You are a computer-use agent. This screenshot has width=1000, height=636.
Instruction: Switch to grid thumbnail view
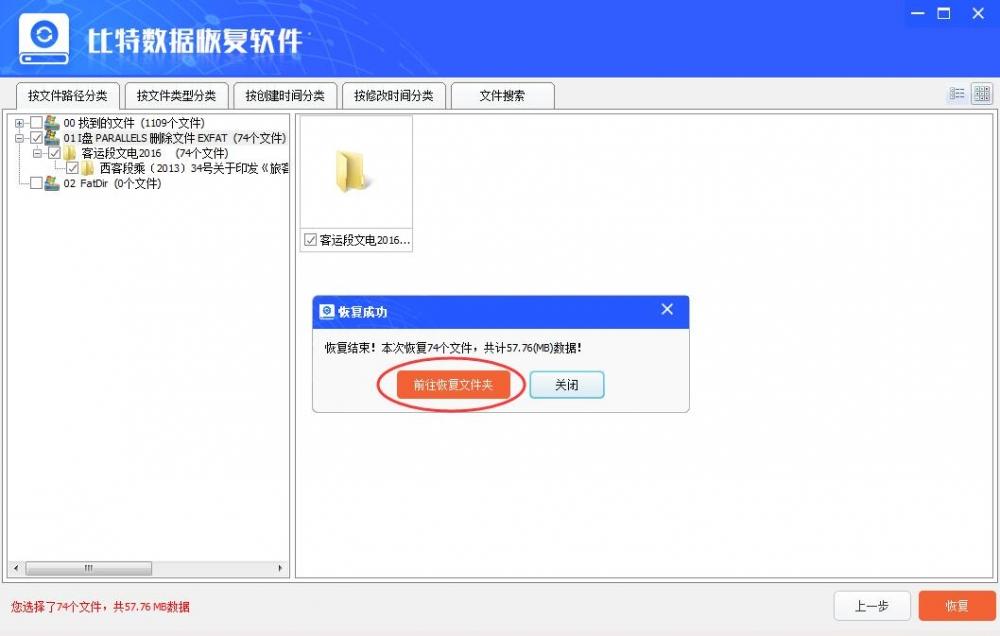980,93
